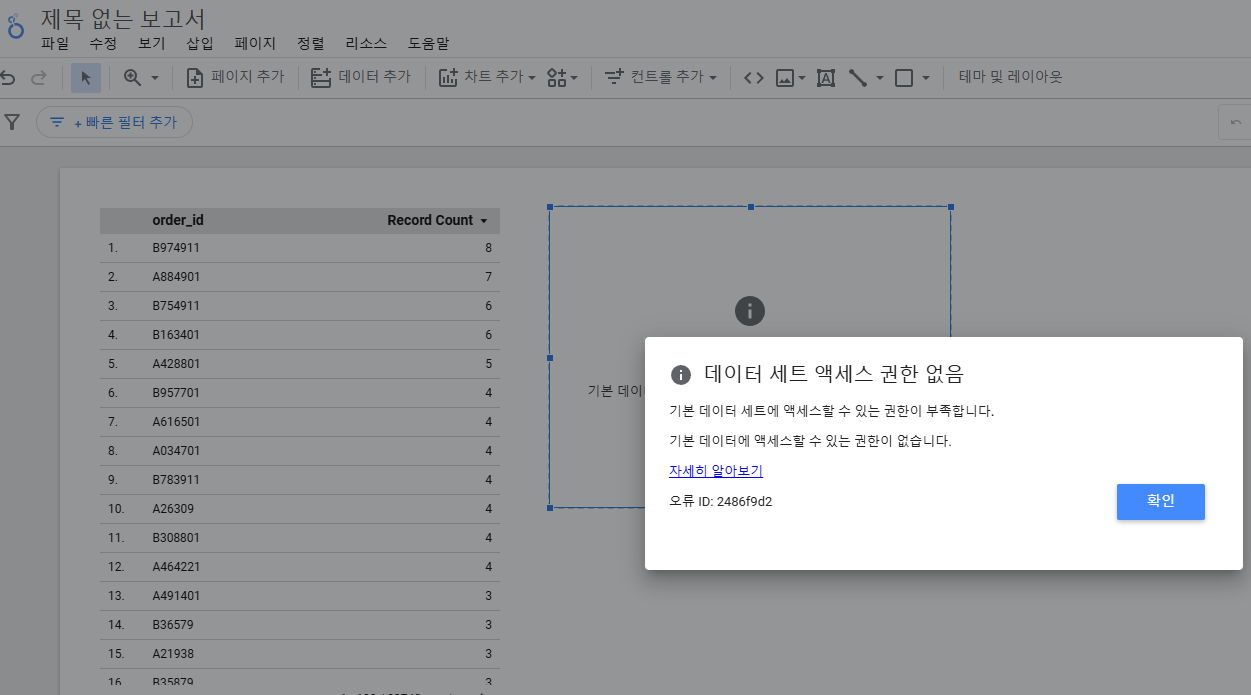The width and height of the screenshot is (1251, 695).
Task: Open the 페이지 menu
Action: 255,44
